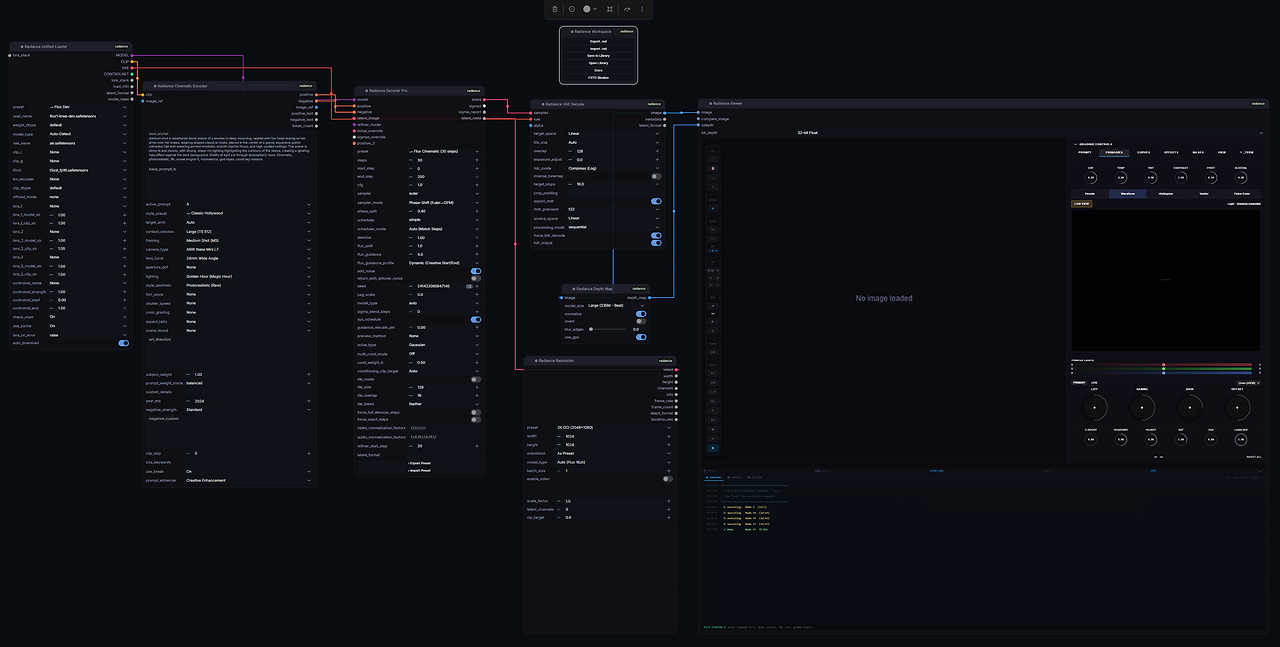
Task: Click Export .rad in Radiance Workspace
Action: [x=598, y=41]
